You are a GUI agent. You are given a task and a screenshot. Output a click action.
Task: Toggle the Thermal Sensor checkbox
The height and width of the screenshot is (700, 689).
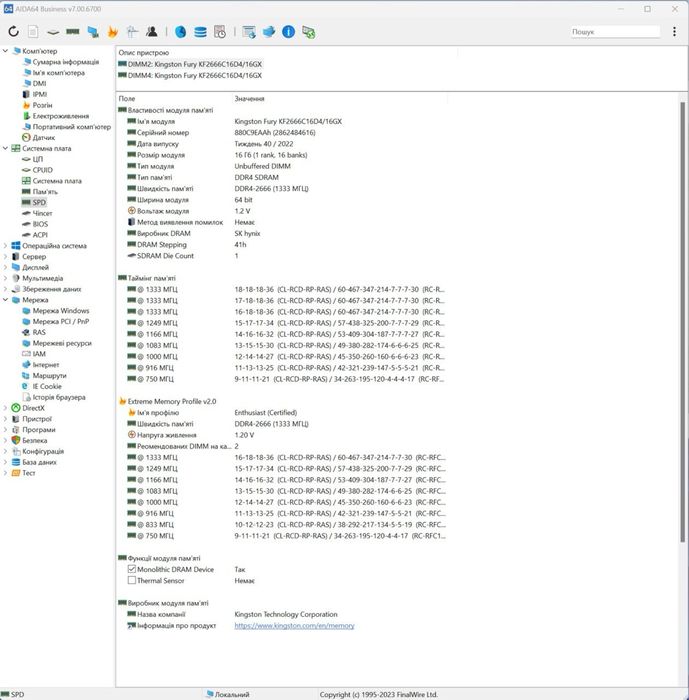click(132, 580)
